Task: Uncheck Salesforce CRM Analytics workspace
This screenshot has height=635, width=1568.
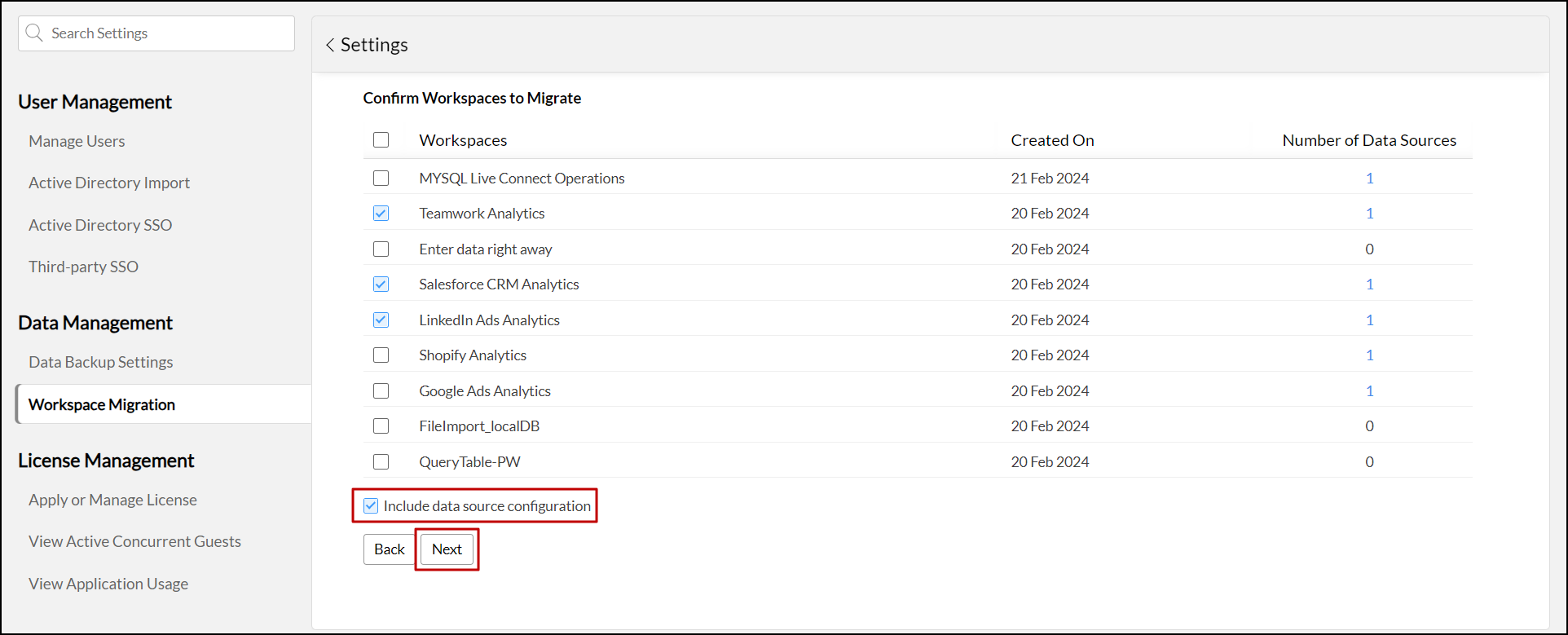Action: [x=381, y=284]
